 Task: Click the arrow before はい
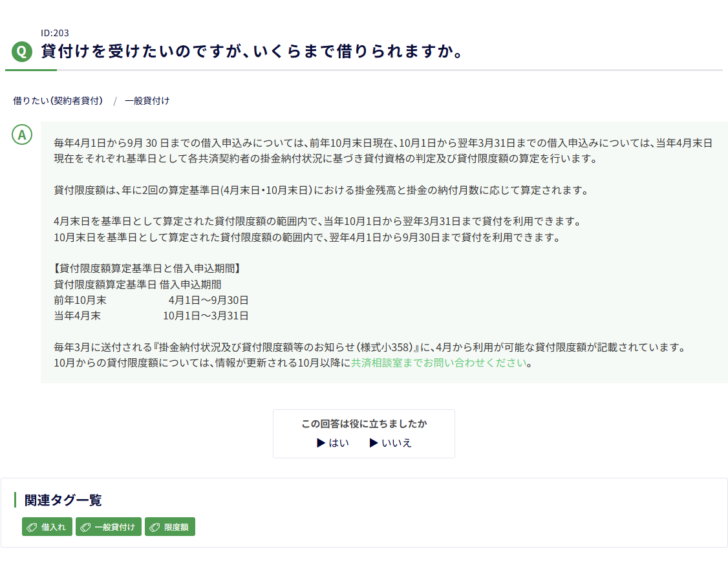(x=321, y=443)
